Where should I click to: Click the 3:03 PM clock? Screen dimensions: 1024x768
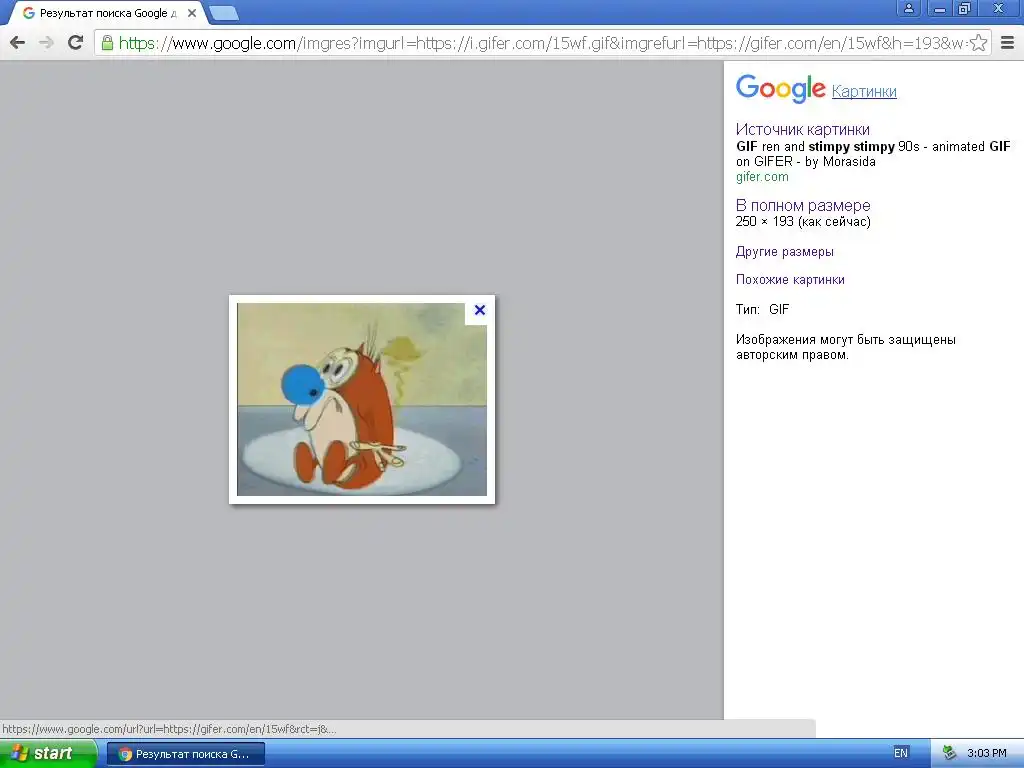pos(987,754)
